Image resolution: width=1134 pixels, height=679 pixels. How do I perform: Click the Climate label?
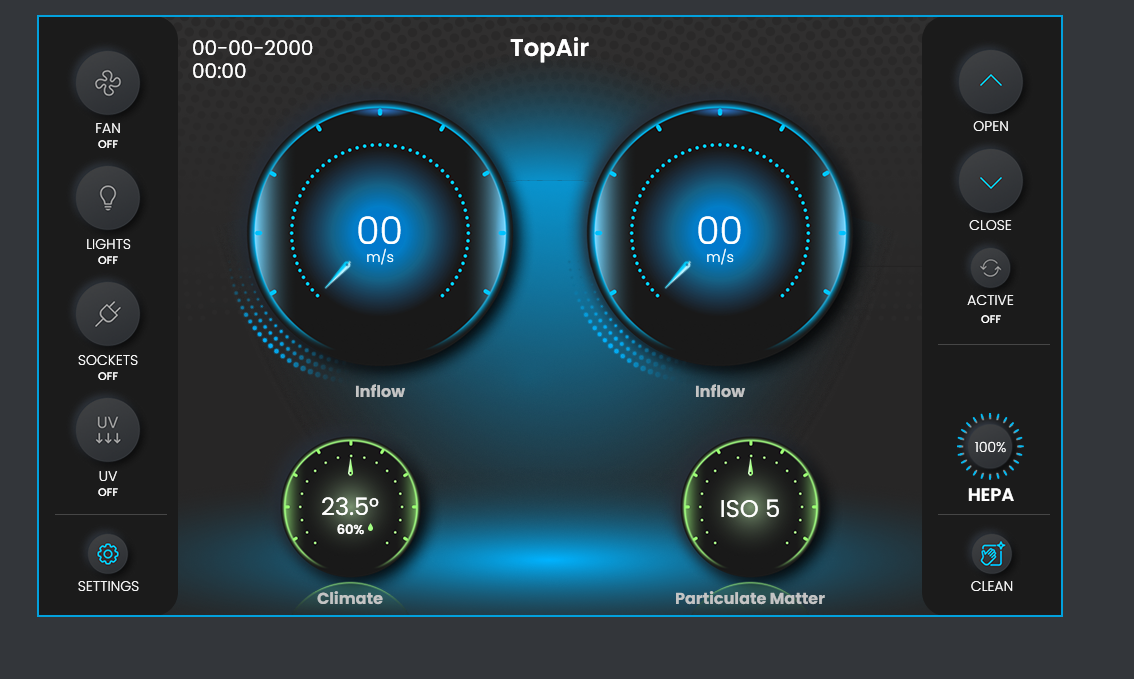pos(350,598)
